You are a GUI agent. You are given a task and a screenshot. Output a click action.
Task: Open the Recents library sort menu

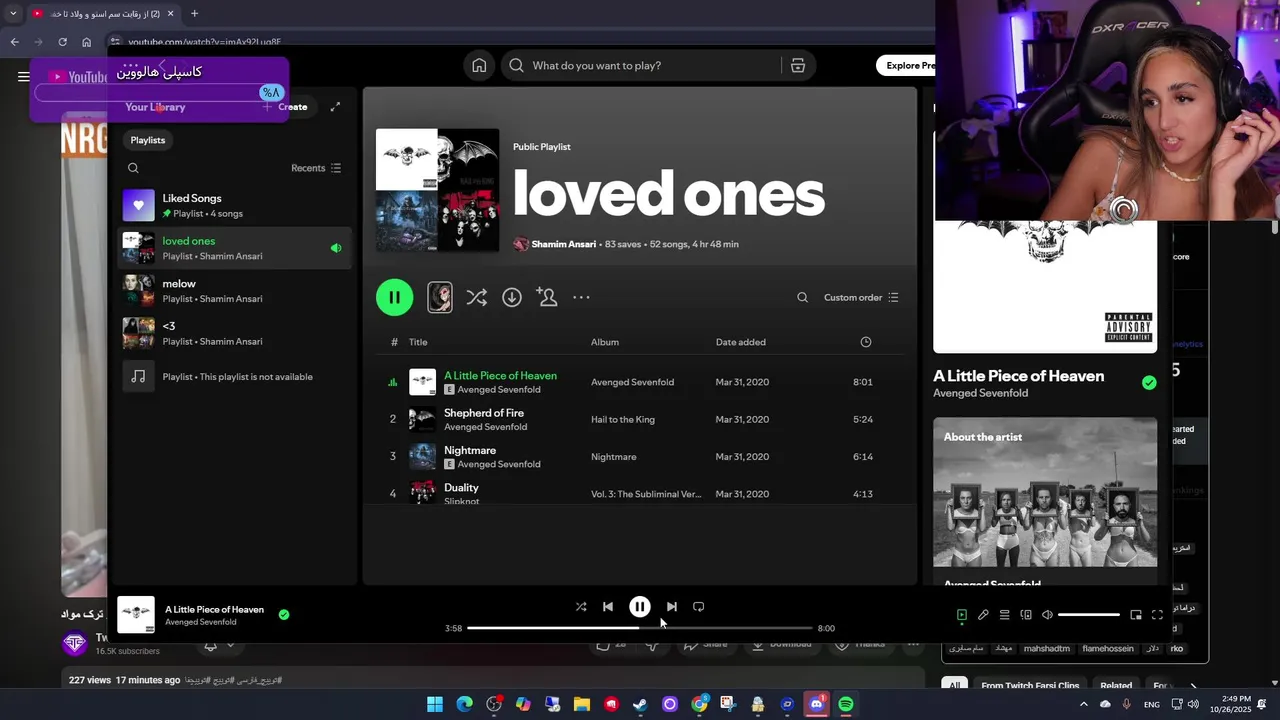(x=316, y=168)
